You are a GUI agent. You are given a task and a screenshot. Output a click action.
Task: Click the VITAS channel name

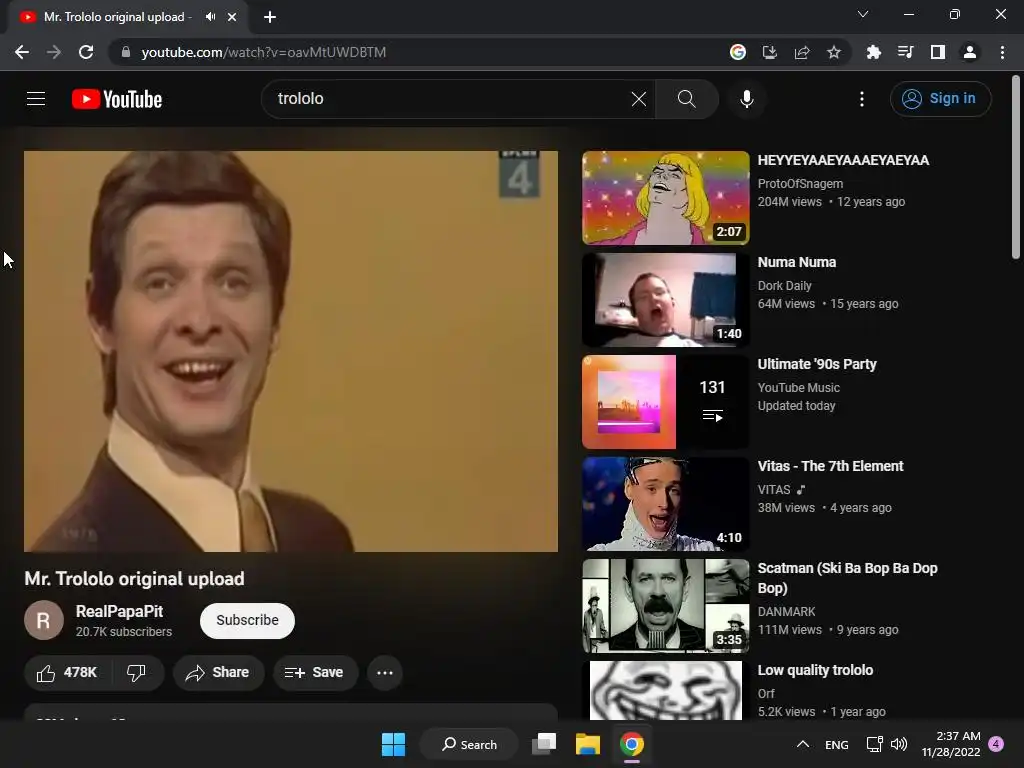tap(774, 489)
